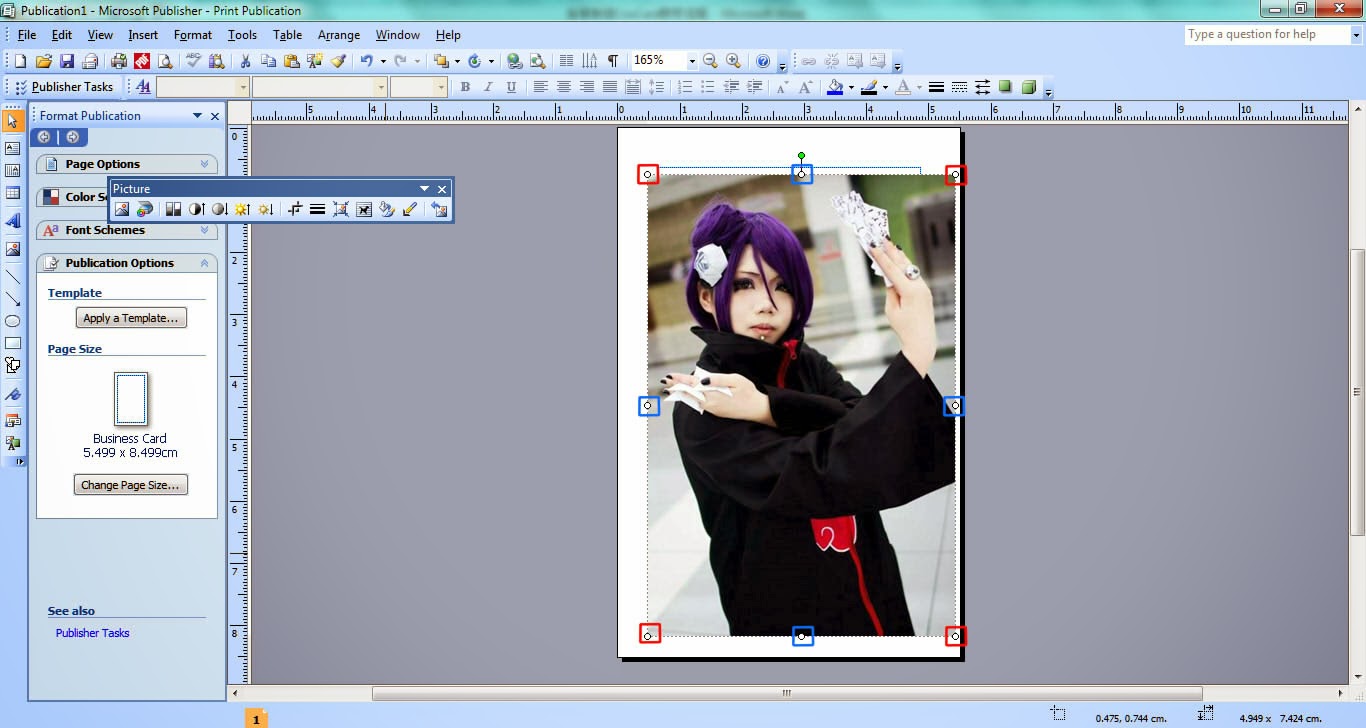Toggle the Bullets list button
The width and height of the screenshot is (1366, 728).
click(x=707, y=87)
